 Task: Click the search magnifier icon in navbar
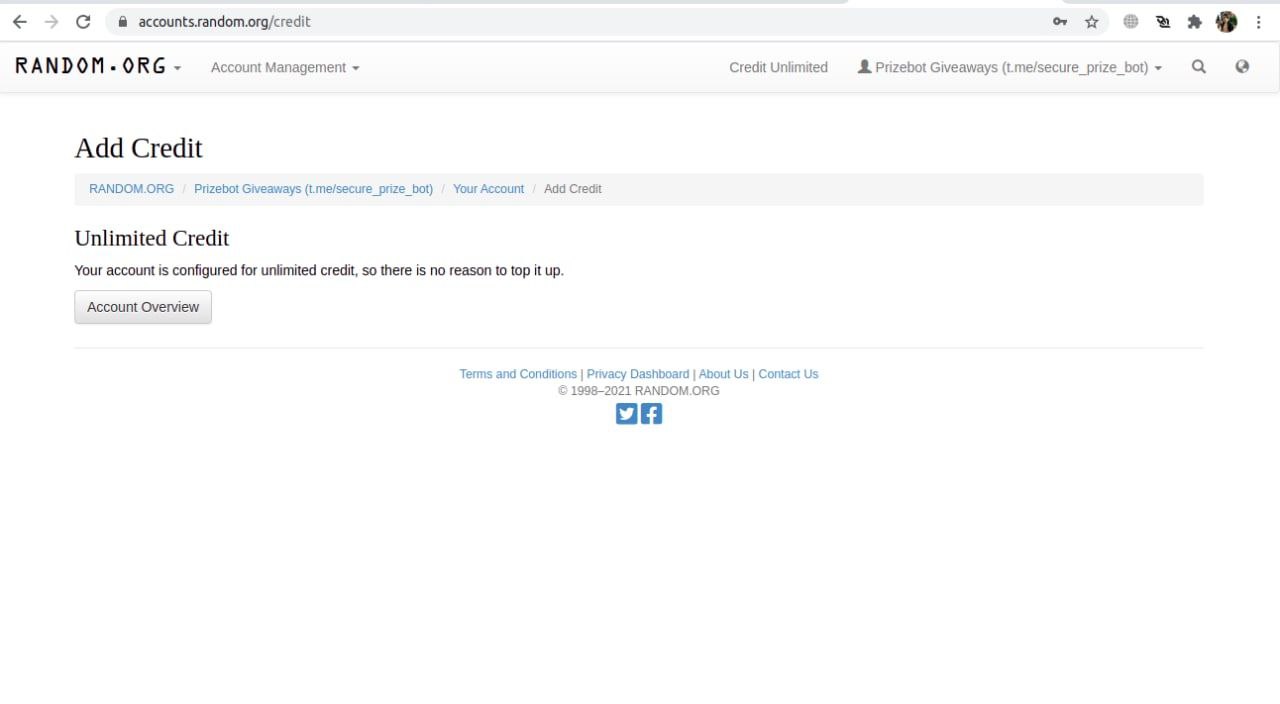(1199, 67)
